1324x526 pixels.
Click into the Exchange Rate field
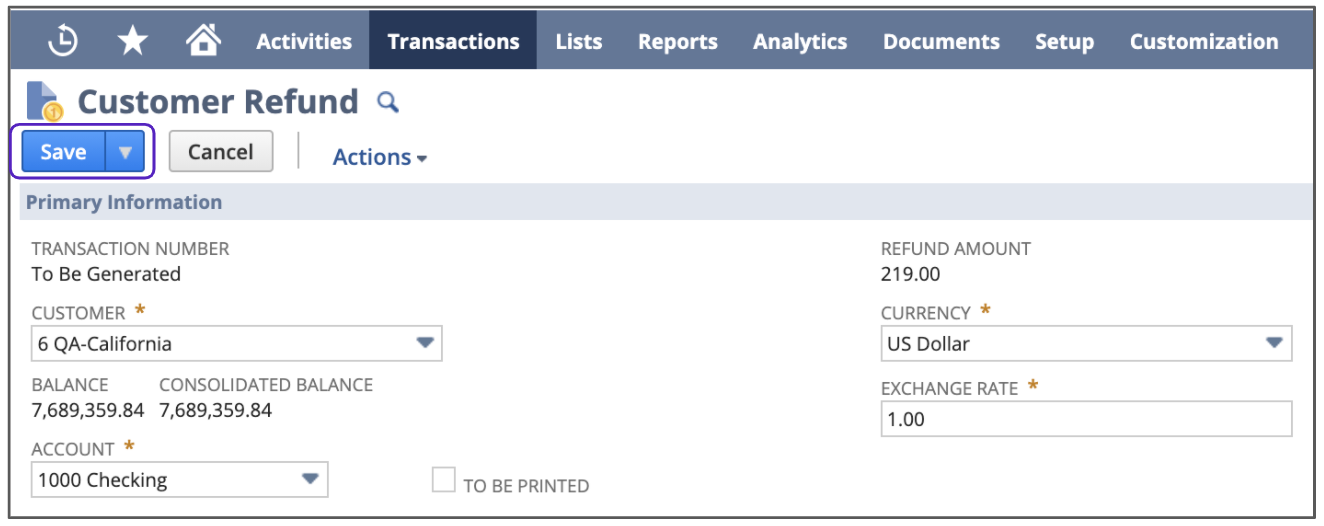1086,419
